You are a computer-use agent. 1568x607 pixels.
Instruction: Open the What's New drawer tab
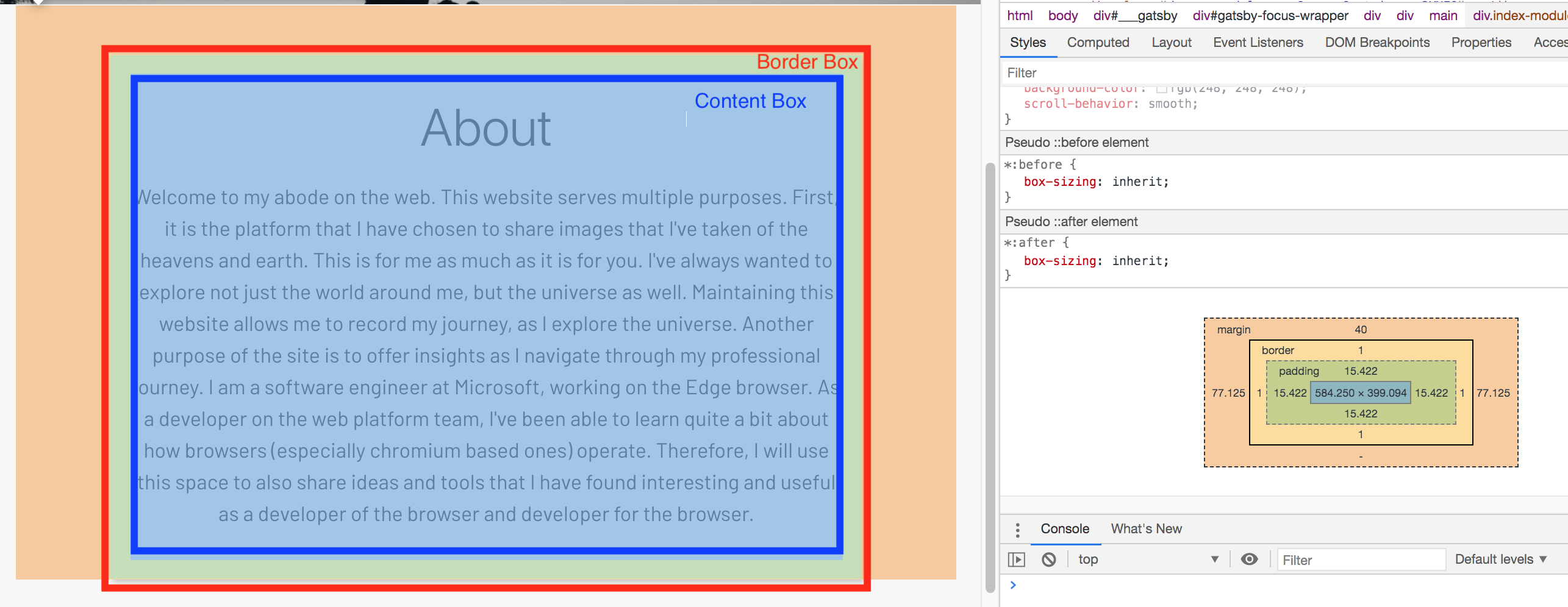[x=1146, y=529]
